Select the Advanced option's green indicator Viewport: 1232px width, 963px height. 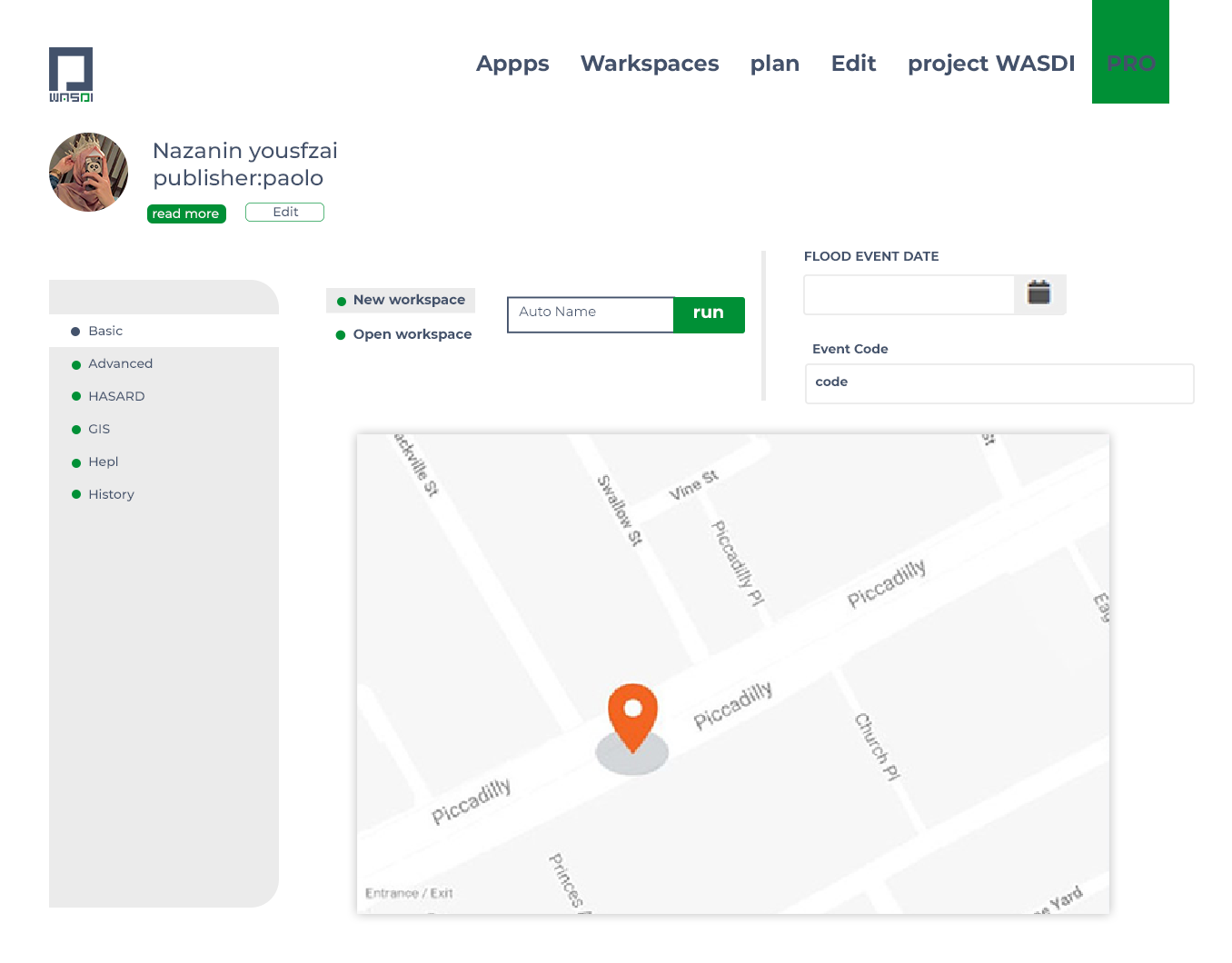pos(75,363)
